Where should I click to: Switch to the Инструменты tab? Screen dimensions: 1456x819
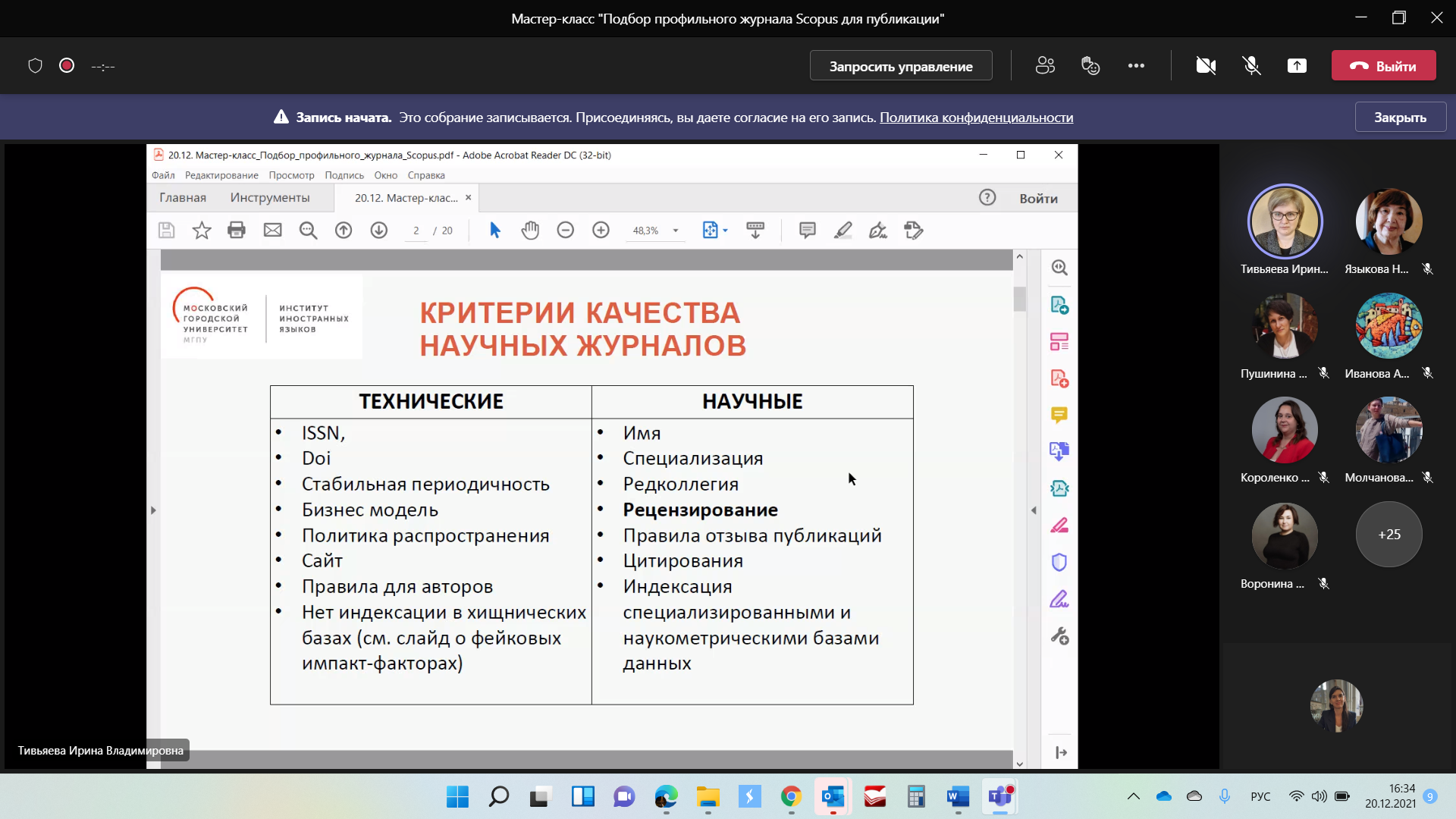[270, 198]
